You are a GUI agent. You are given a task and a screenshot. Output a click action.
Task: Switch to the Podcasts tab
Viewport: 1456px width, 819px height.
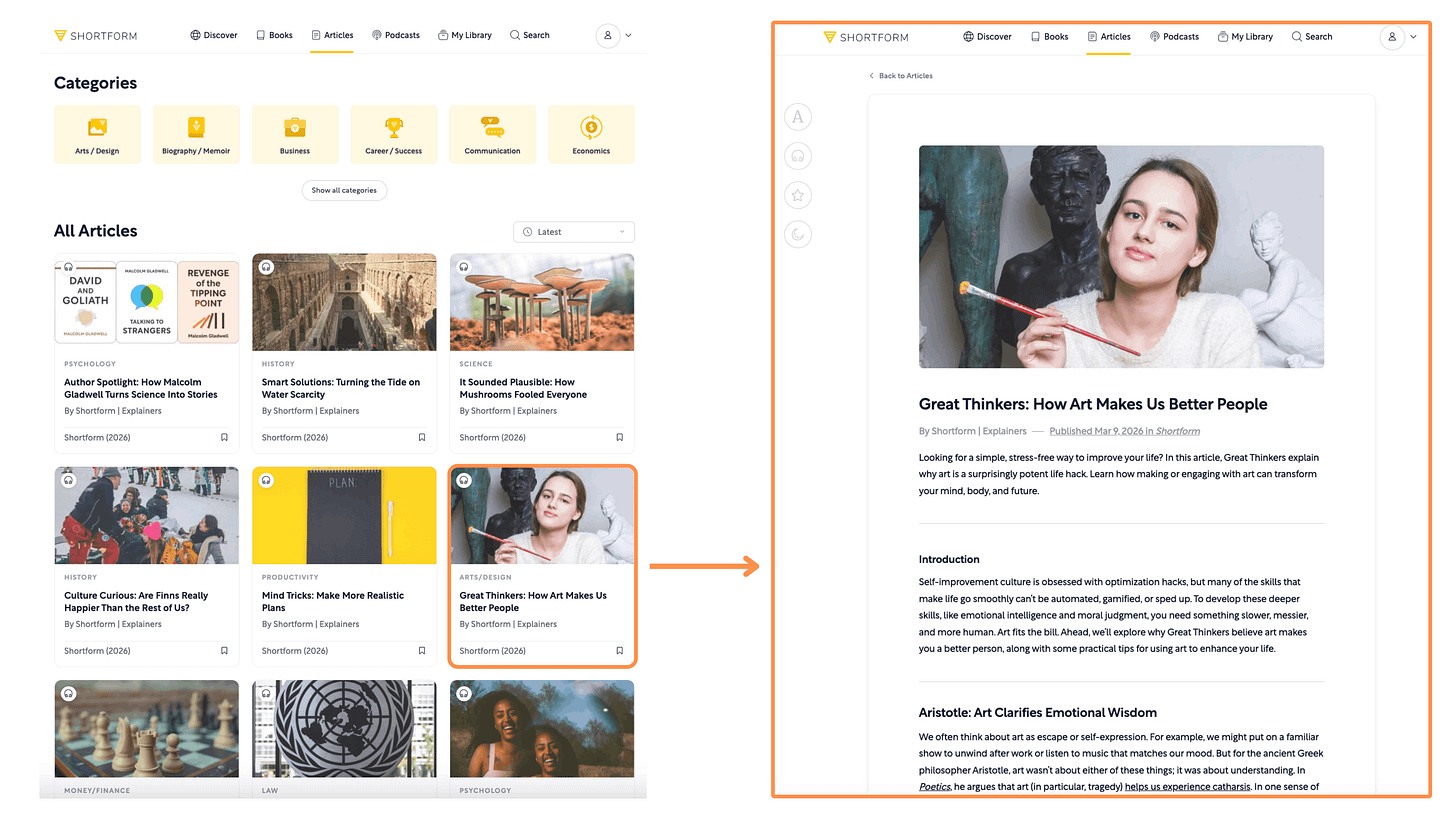pyautogui.click(x=396, y=35)
